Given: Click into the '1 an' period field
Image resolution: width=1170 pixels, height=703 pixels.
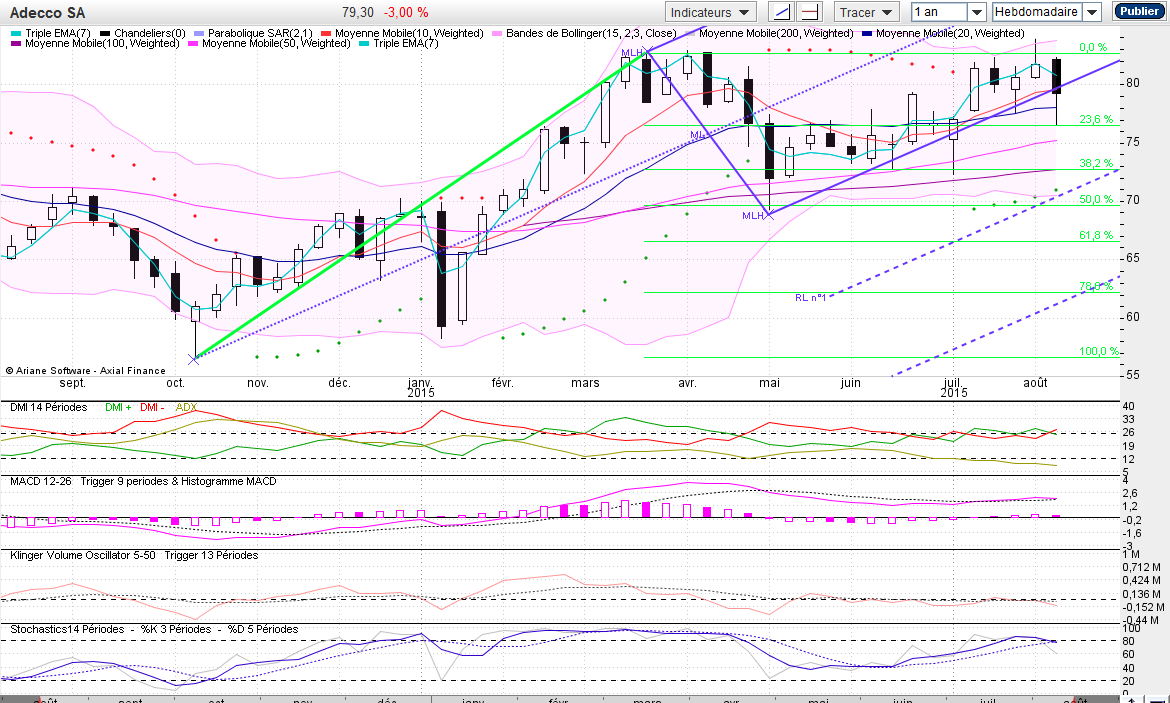Looking at the screenshot, I should [939, 12].
